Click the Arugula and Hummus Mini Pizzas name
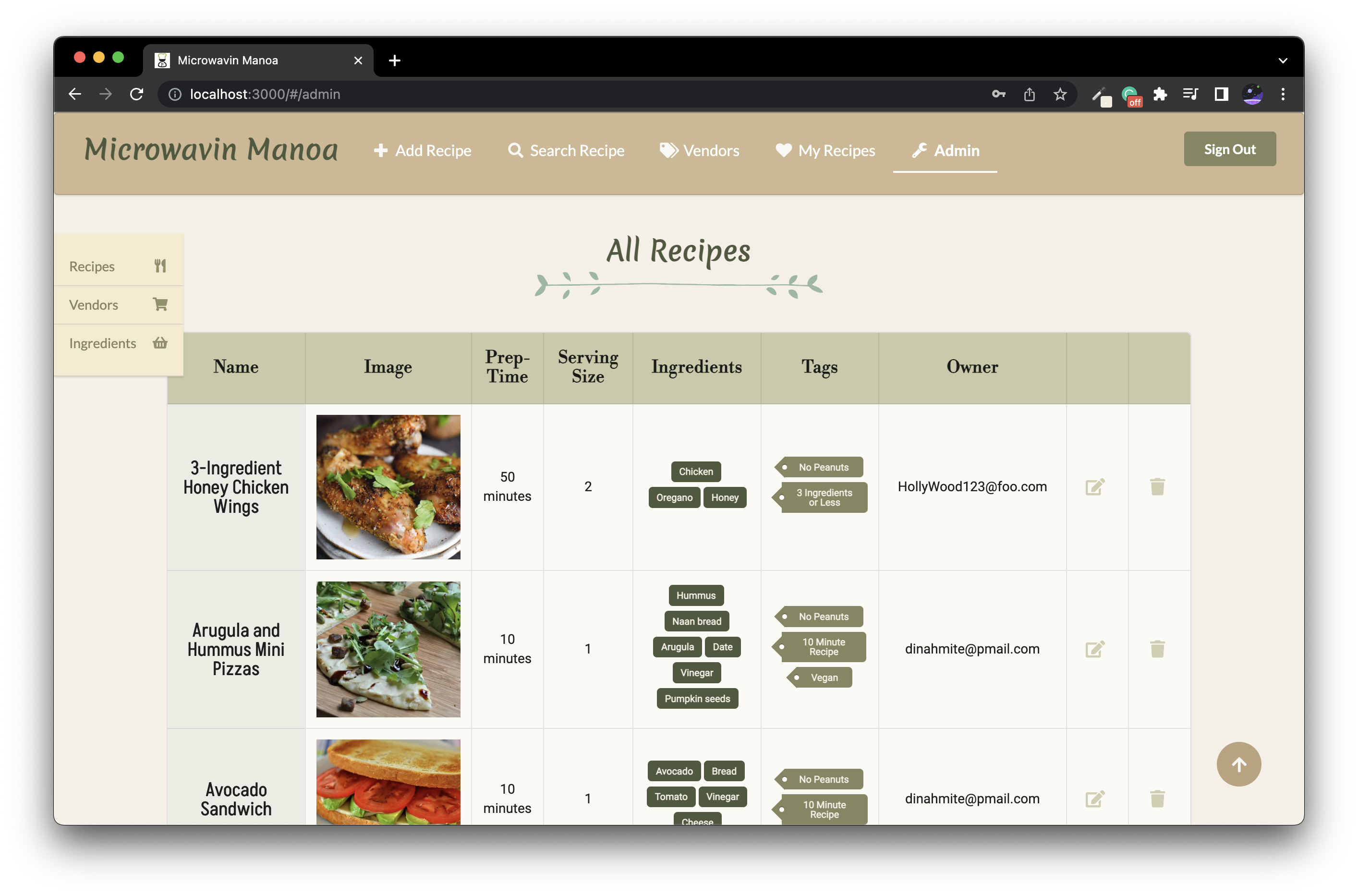Screen dimensions: 1358x896 tap(235, 649)
